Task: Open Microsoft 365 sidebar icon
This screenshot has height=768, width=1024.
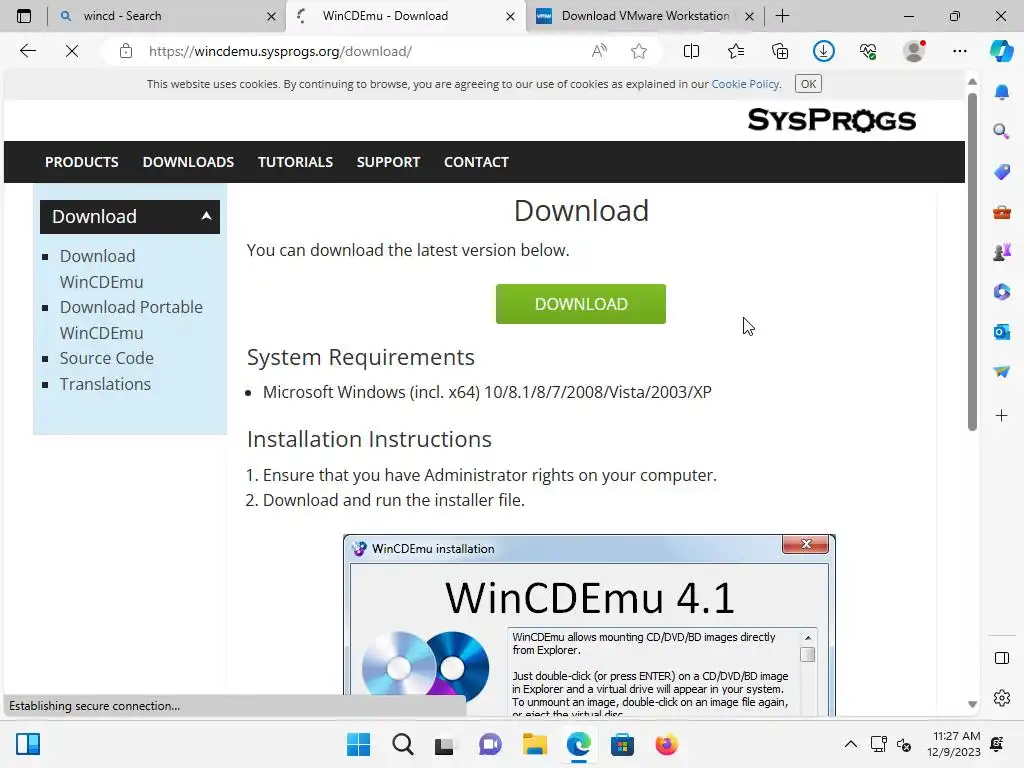Action: [x=1002, y=291]
